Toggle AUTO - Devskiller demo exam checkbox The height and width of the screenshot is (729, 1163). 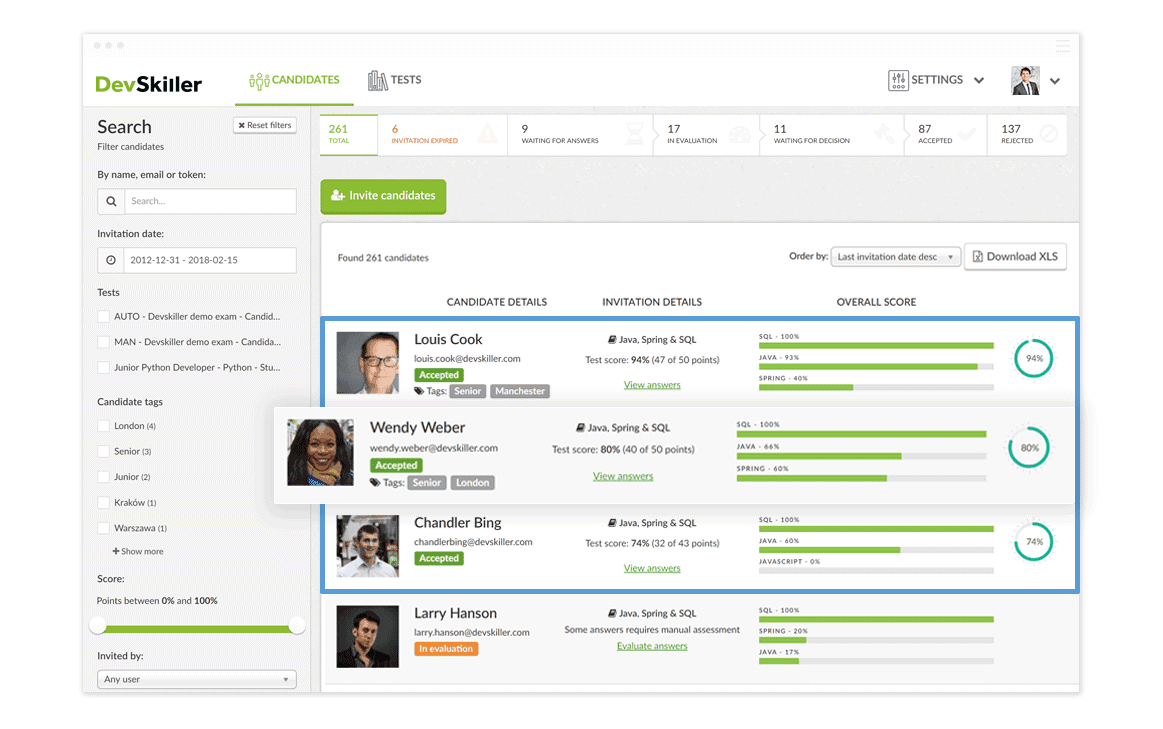(104, 317)
